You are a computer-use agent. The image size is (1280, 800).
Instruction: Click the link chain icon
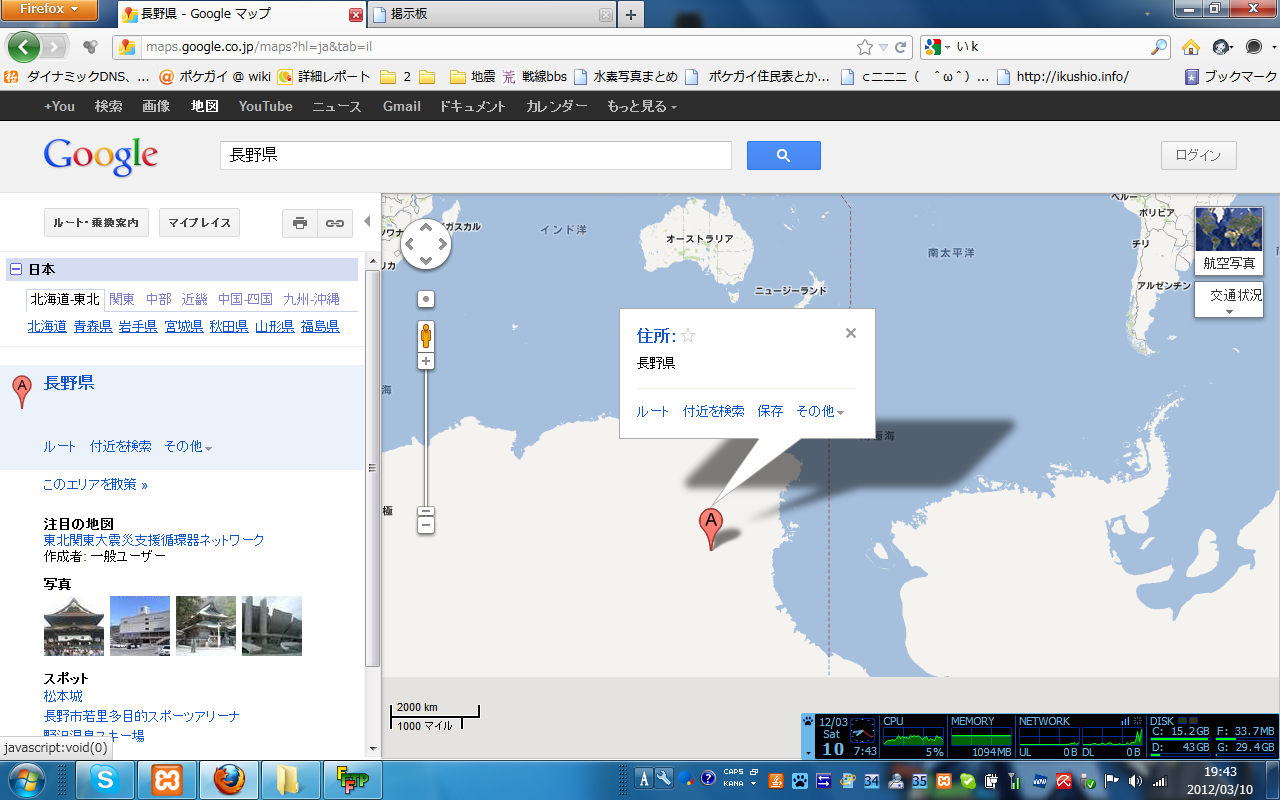tap(335, 223)
